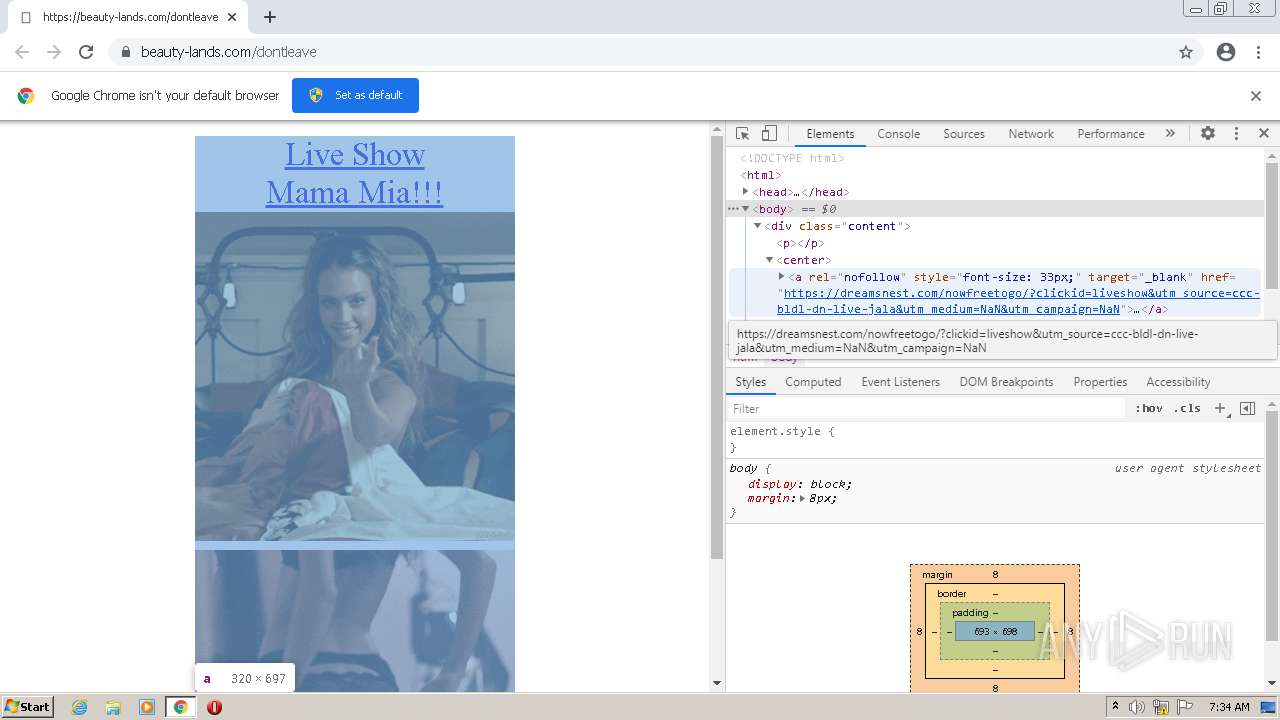Open the Accessibility tab
The width and height of the screenshot is (1280, 720).
coord(1178,382)
